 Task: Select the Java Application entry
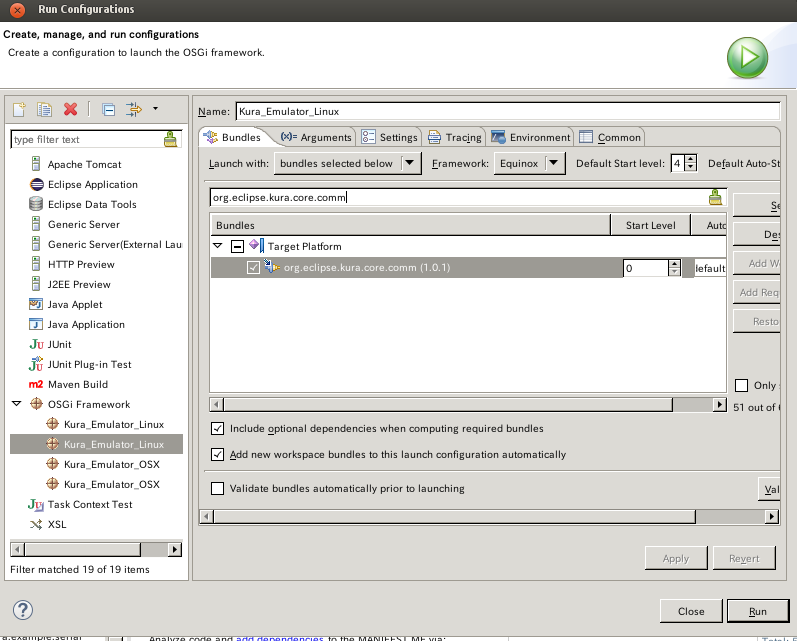(x=86, y=324)
